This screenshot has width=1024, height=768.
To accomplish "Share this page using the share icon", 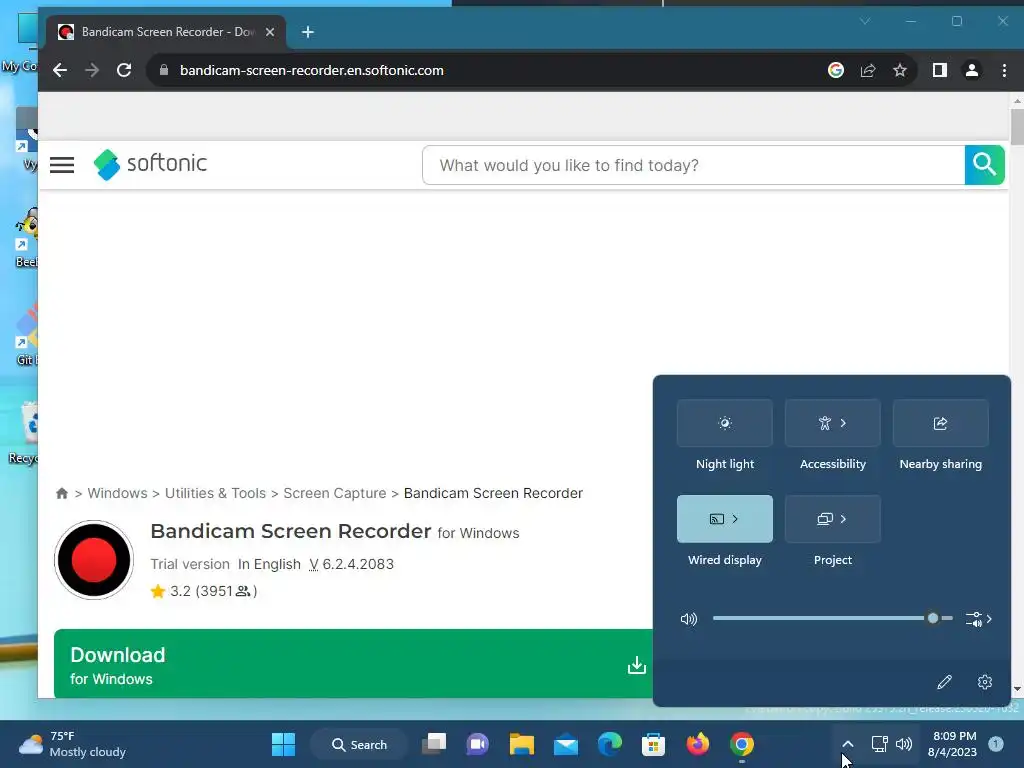I will pyautogui.click(x=868, y=71).
